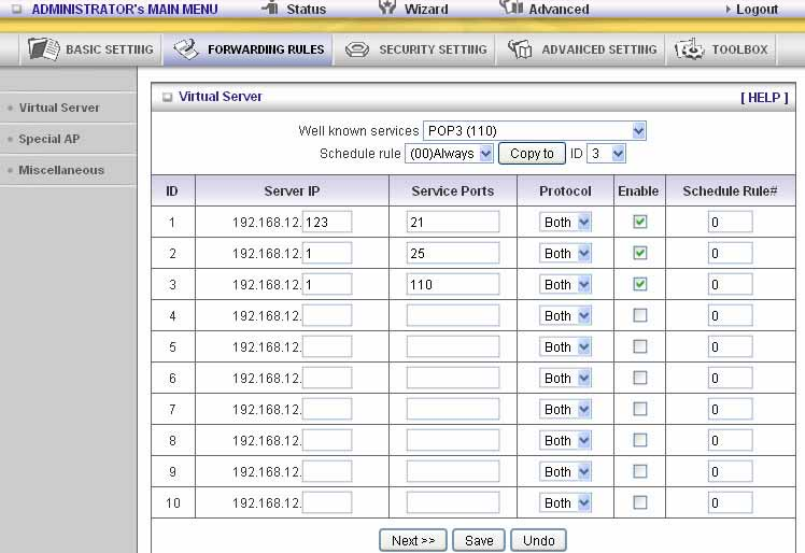805x553 pixels.
Task: Click the Wizard link at the top
Action: (426, 9)
